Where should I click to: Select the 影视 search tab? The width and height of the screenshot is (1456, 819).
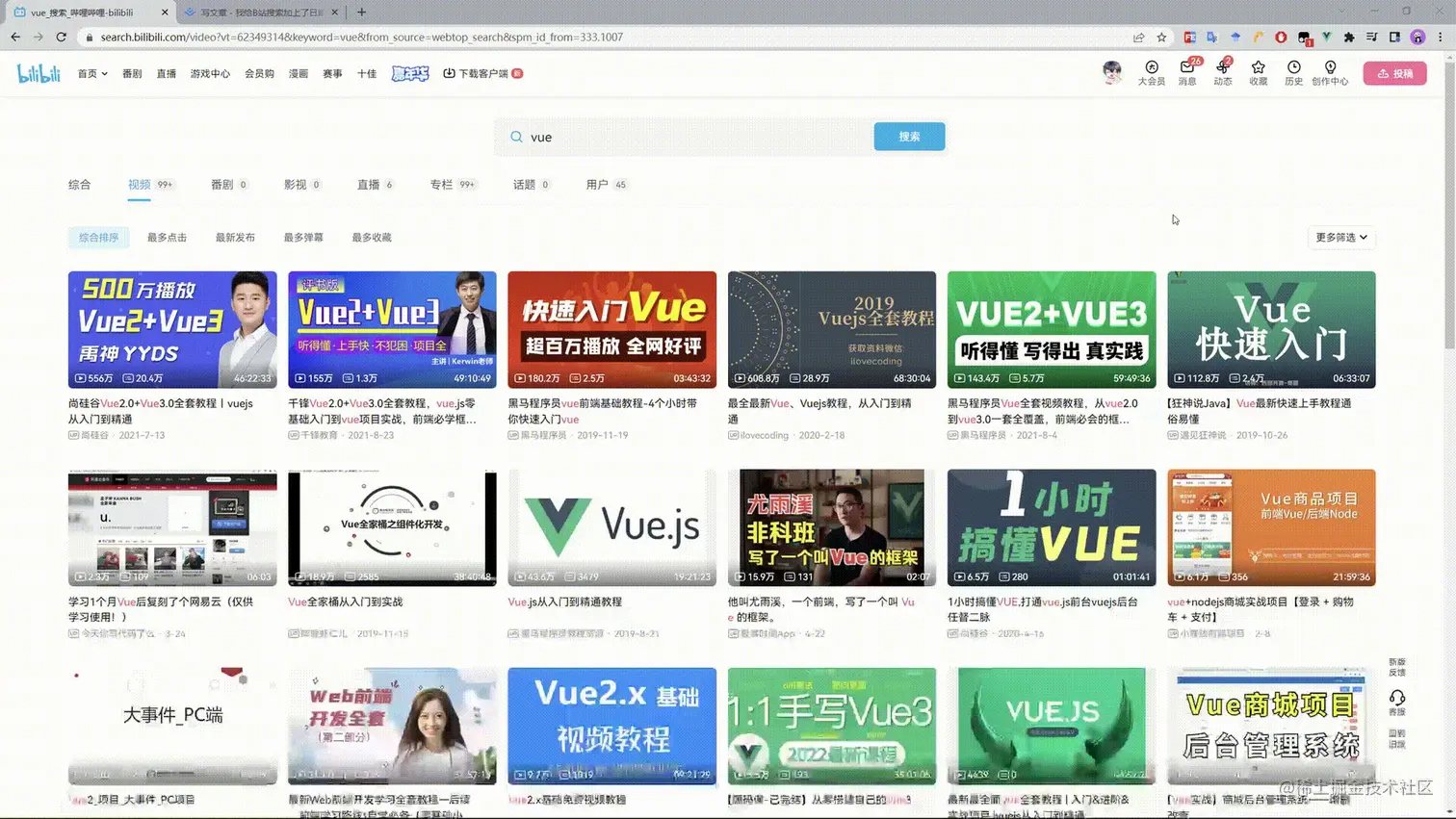(x=302, y=185)
